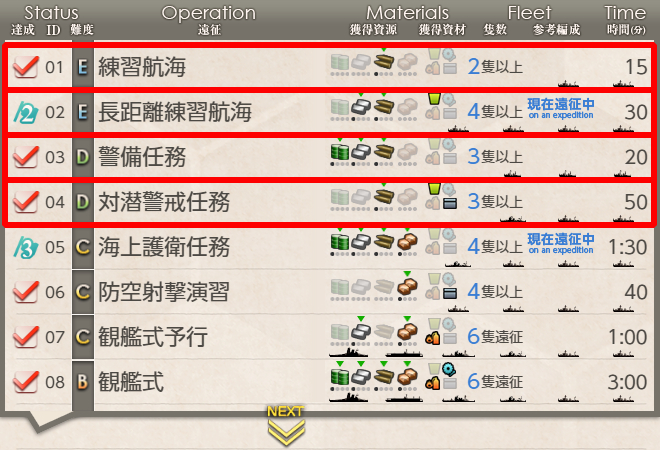Toggle the completed checkmark for expedition 06

26,292
